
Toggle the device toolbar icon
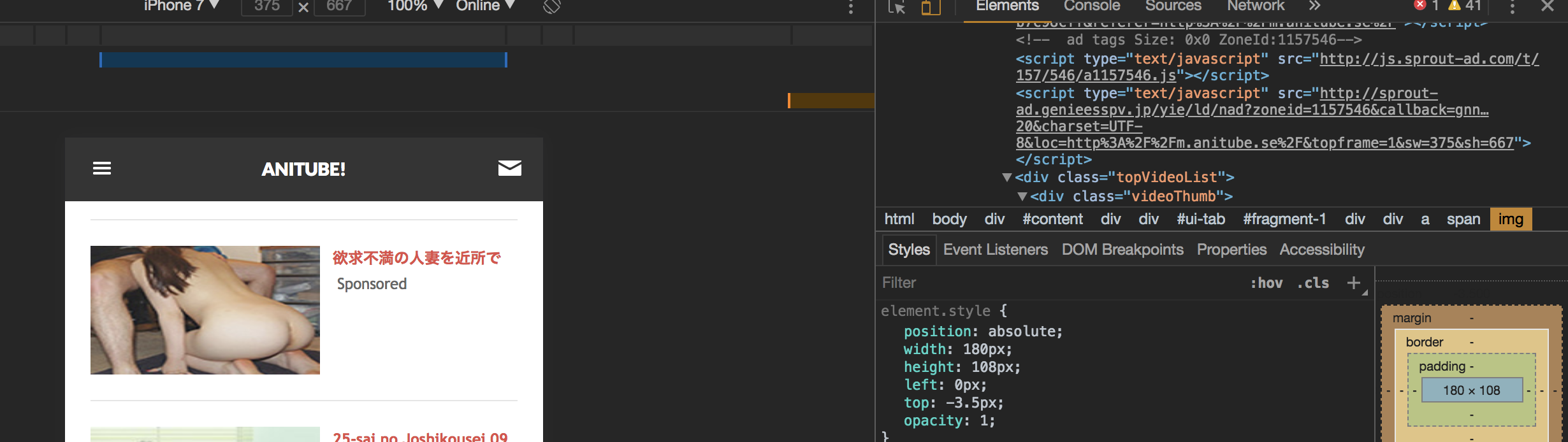click(x=931, y=7)
